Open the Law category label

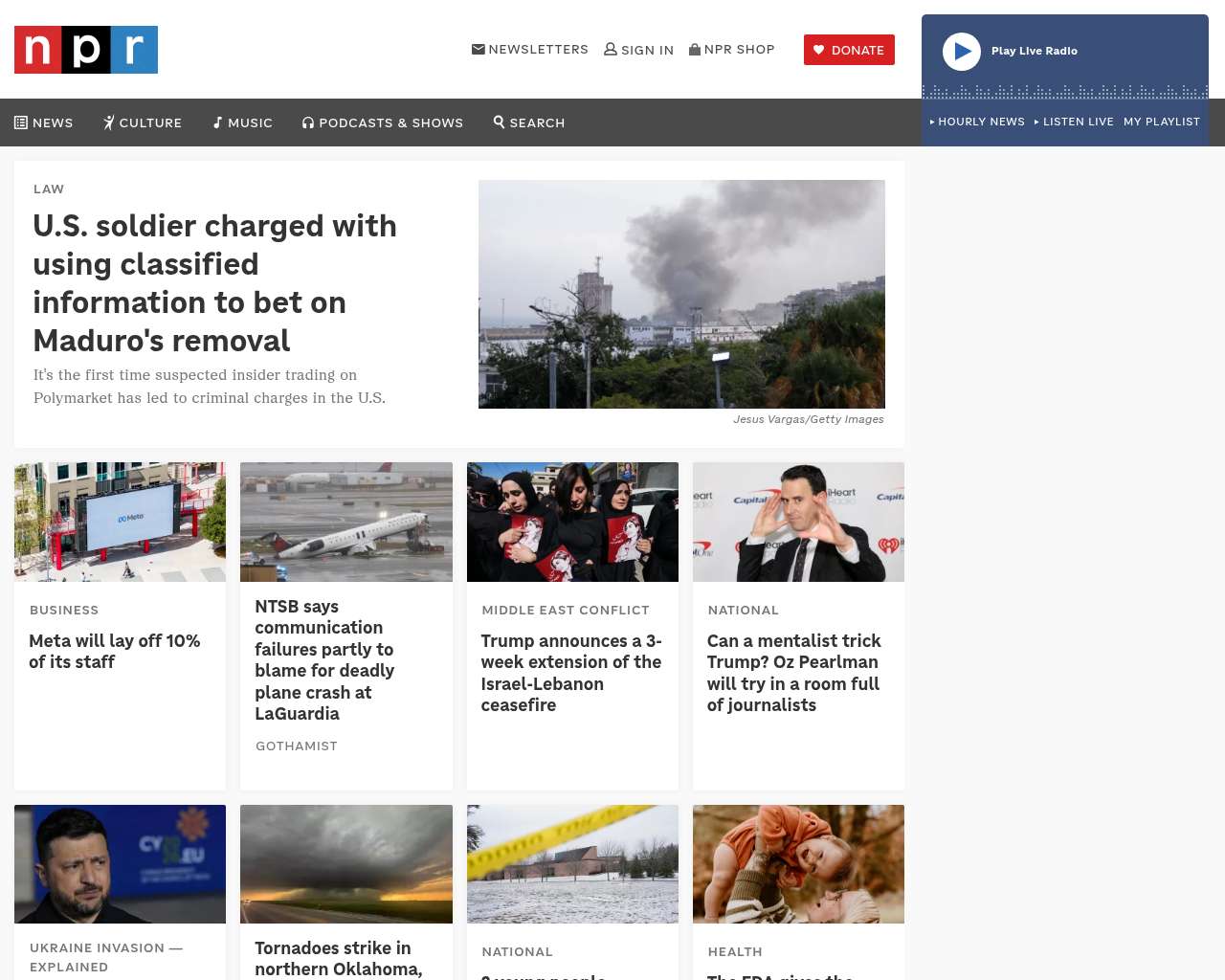coord(49,189)
